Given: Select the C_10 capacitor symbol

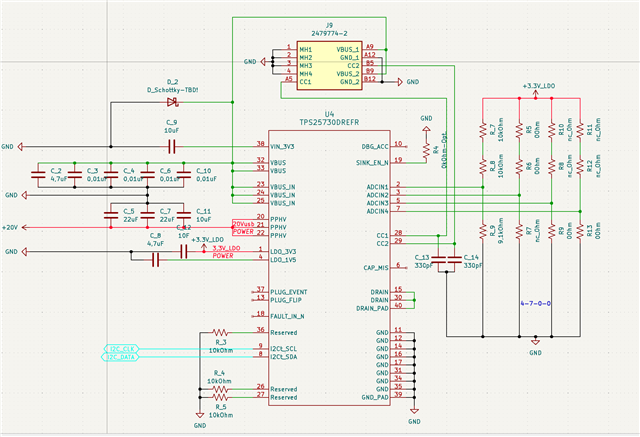Looking at the screenshot, I should tap(184, 175).
